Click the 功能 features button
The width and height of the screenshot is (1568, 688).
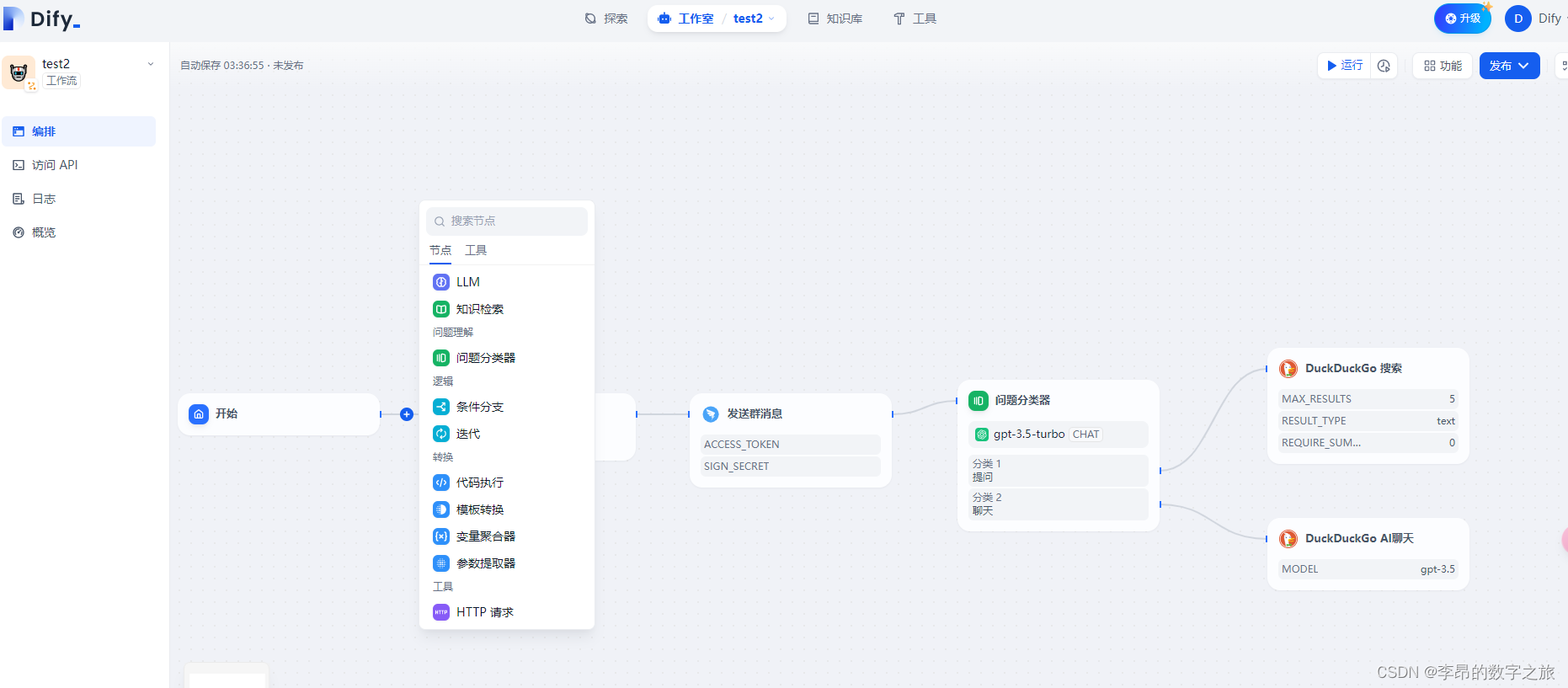click(1443, 66)
